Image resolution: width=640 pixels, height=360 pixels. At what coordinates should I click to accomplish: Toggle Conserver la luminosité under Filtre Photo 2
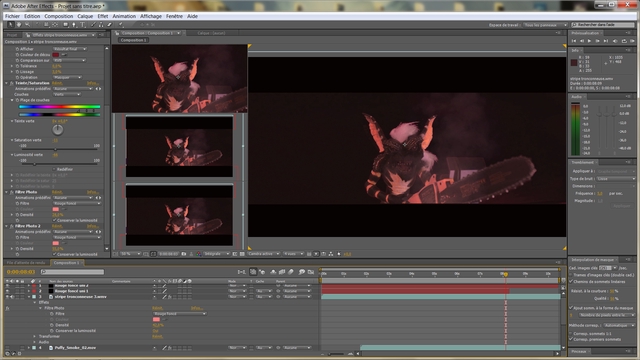(54, 254)
